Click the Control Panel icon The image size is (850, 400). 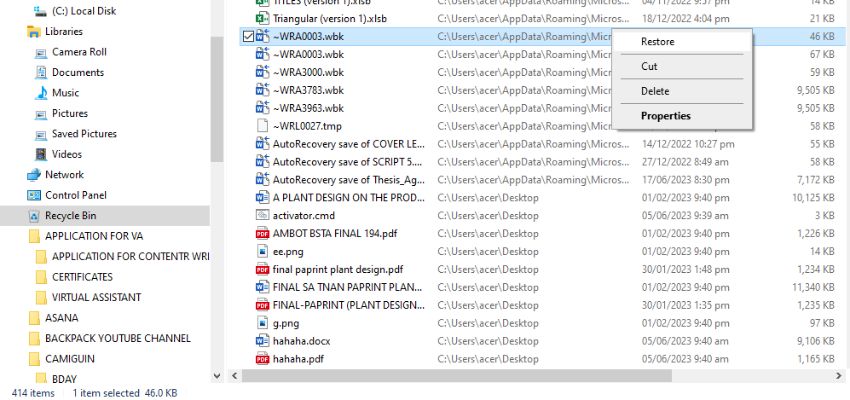tap(34, 196)
